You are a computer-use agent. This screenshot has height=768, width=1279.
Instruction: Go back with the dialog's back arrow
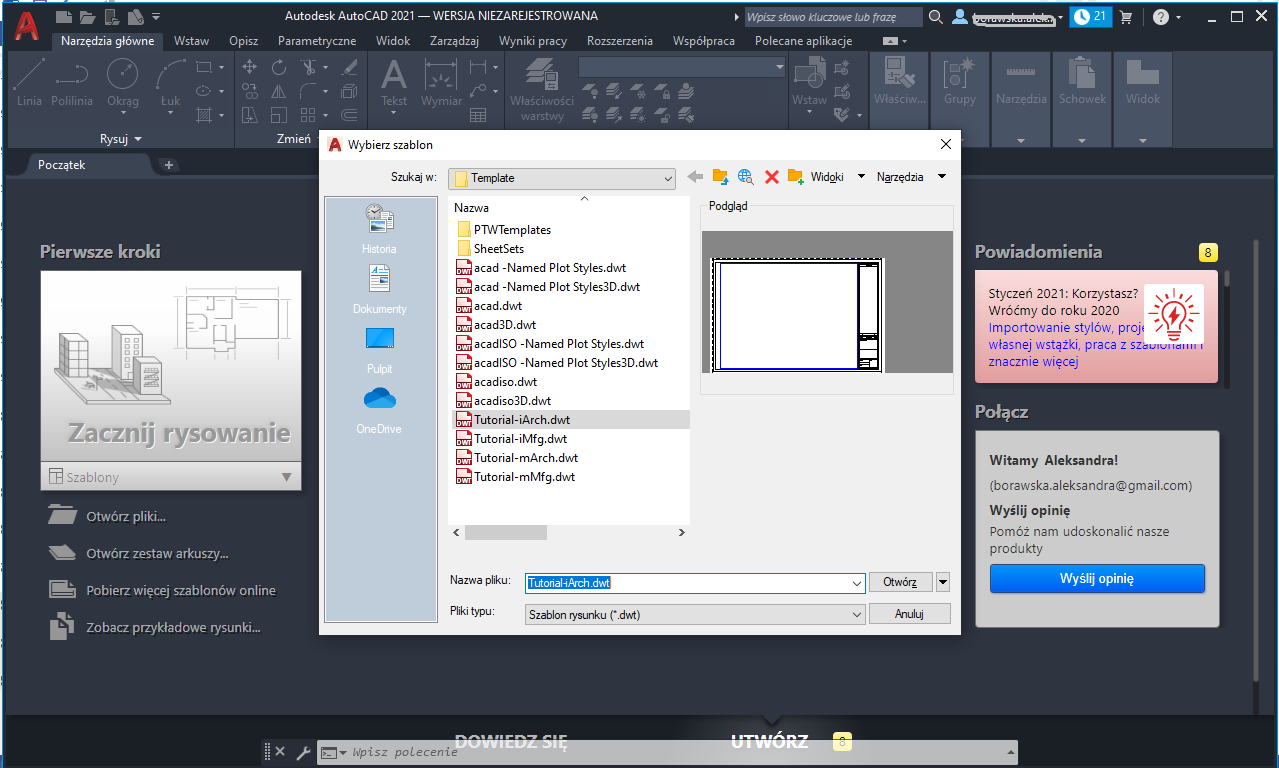pyautogui.click(x=696, y=177)
